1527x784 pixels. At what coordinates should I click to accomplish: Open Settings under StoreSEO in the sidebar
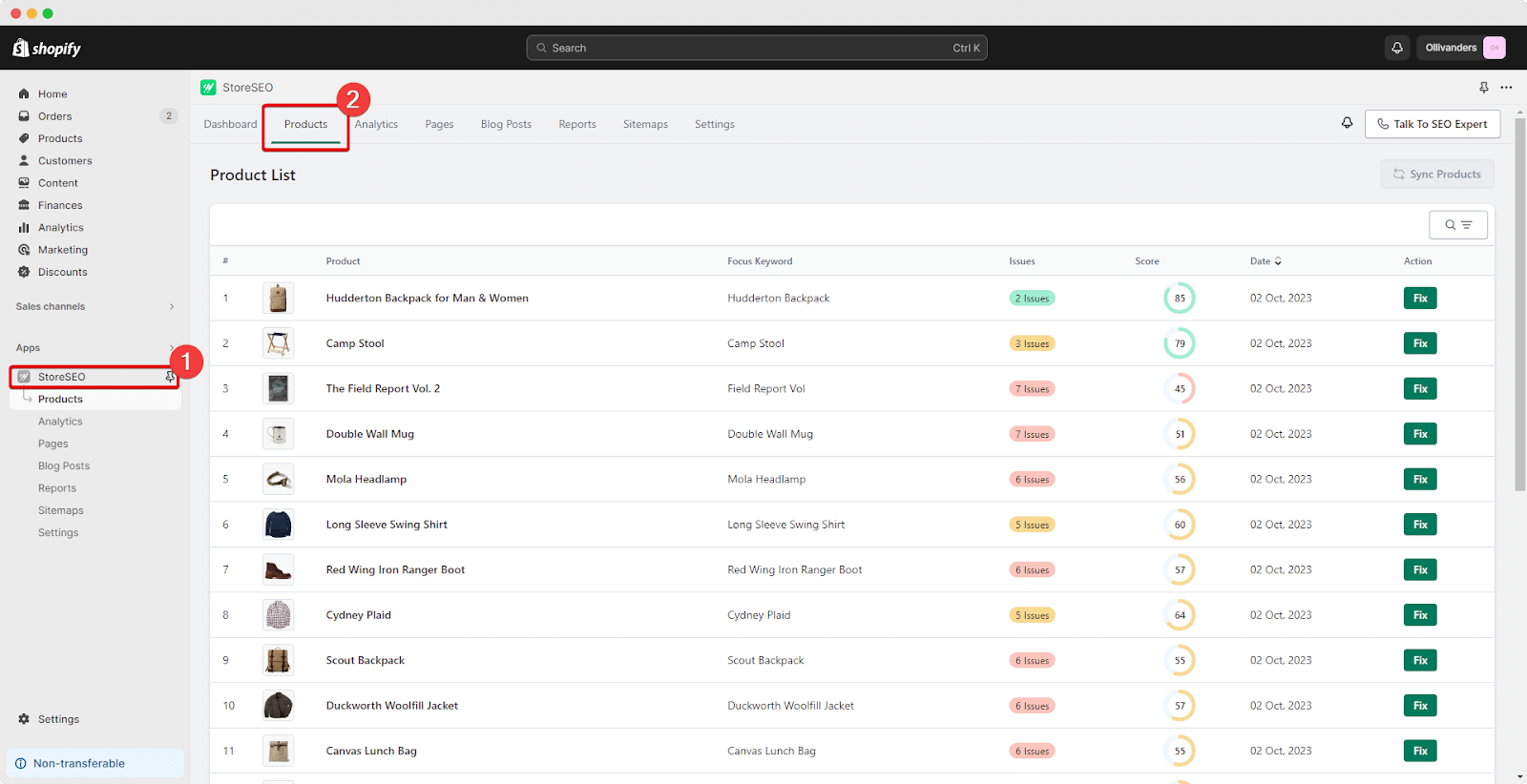[58, 533]
